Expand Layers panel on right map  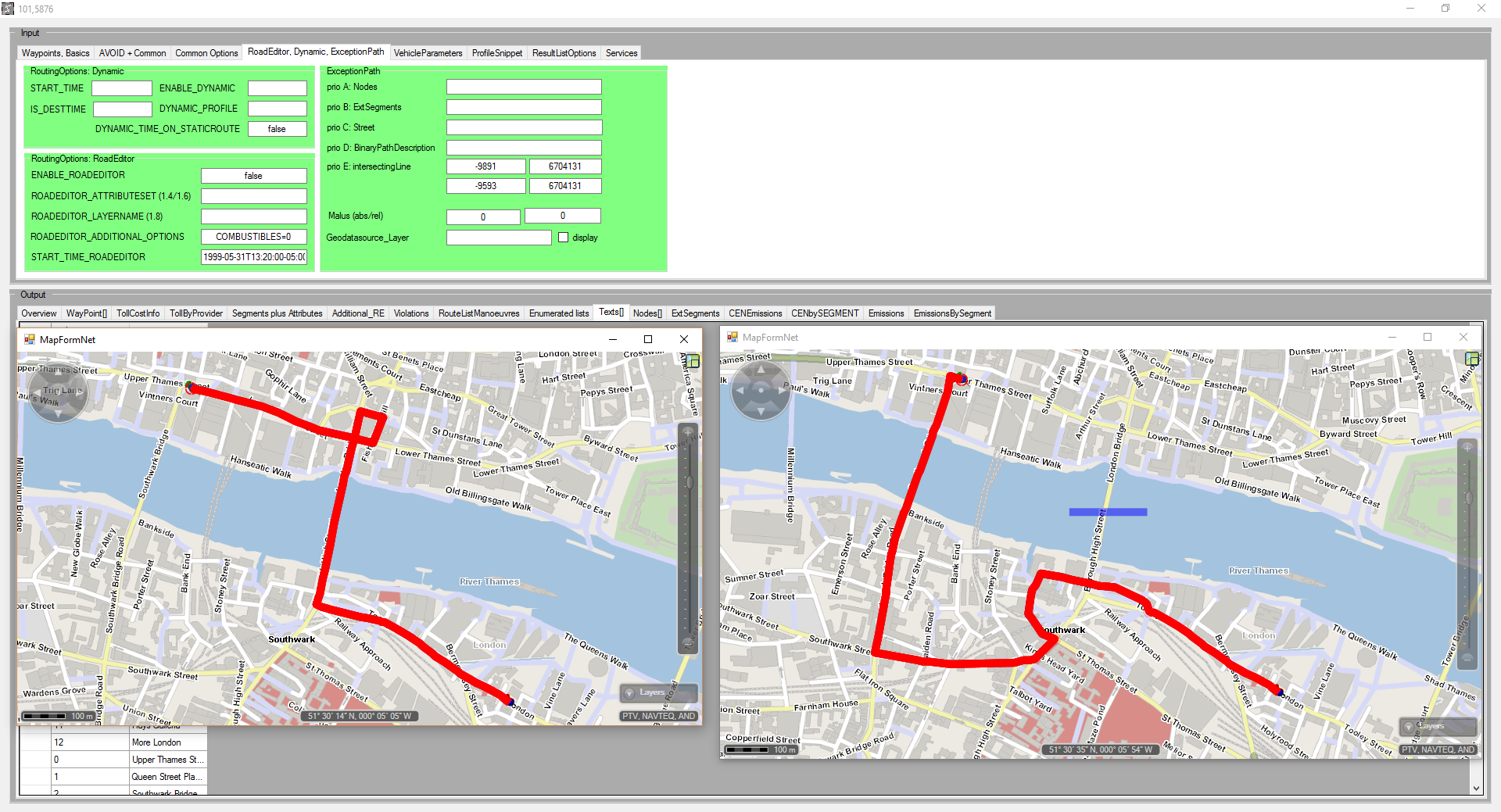point(1430,726)
